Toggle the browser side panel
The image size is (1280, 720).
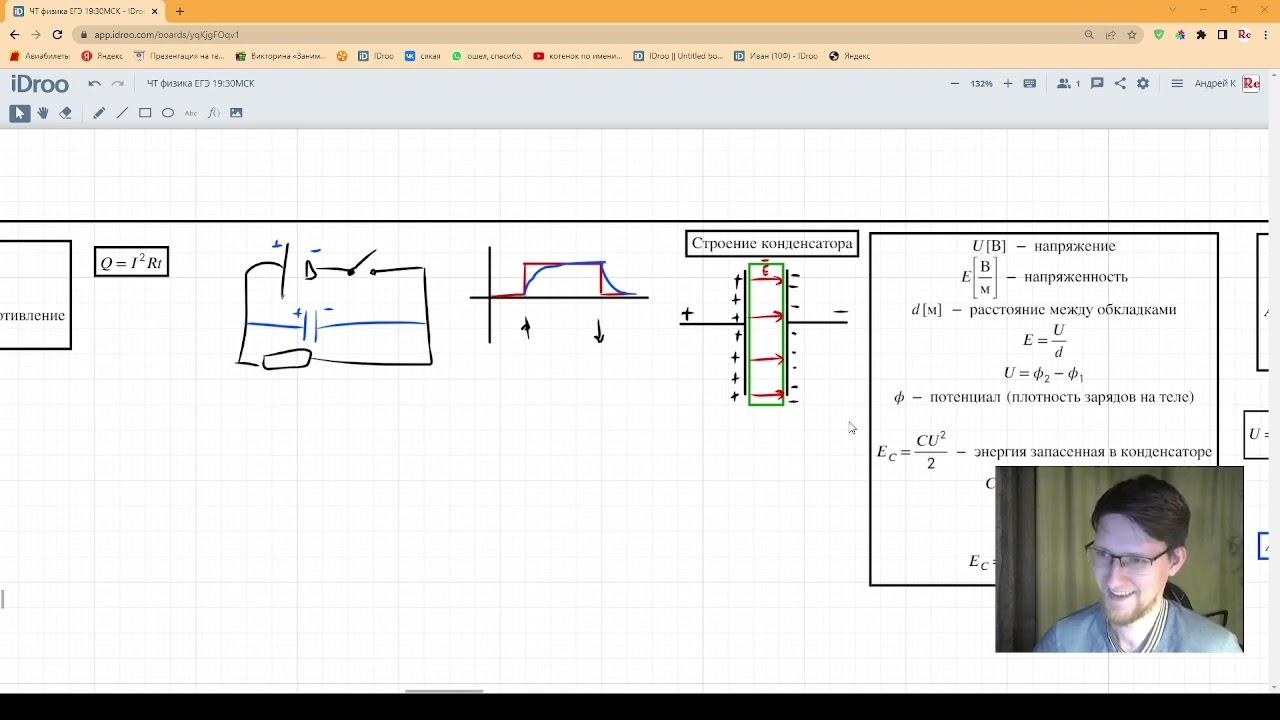(1222, 34)
